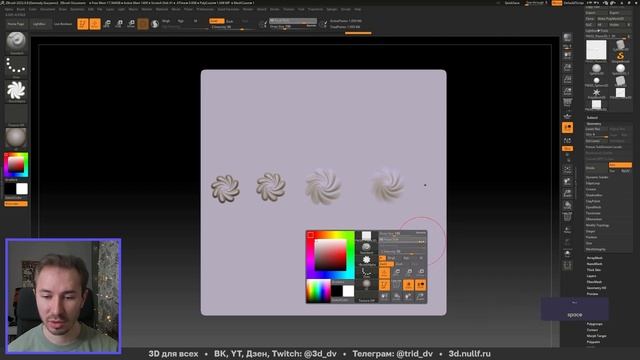Select the PolyMesh3D star tool thumbnail

596,93
